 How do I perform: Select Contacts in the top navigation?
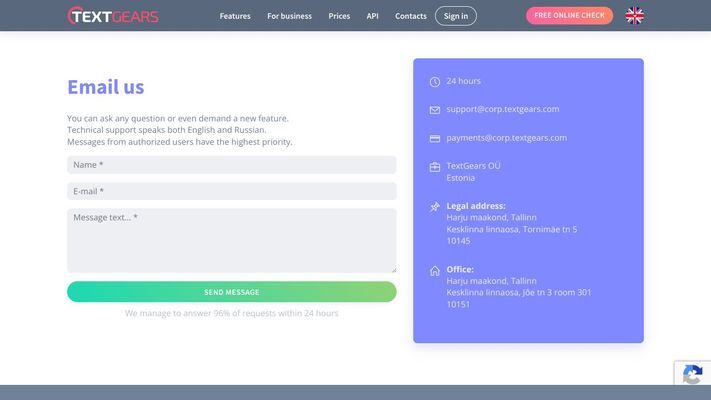[x=410, y=16]
